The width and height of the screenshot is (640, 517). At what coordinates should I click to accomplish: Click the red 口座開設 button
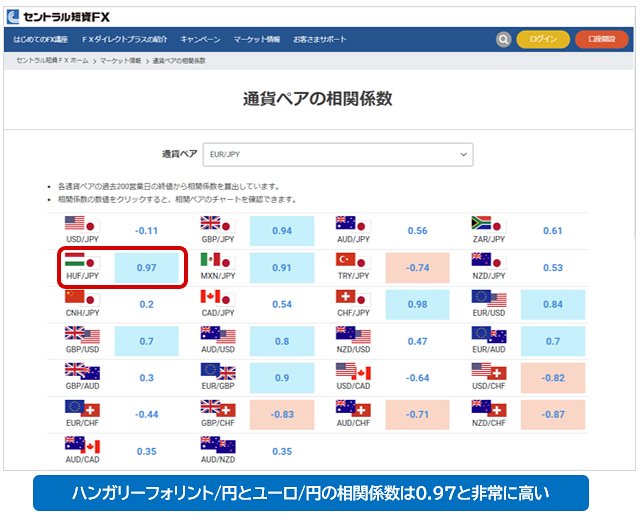tap(601, 39)
